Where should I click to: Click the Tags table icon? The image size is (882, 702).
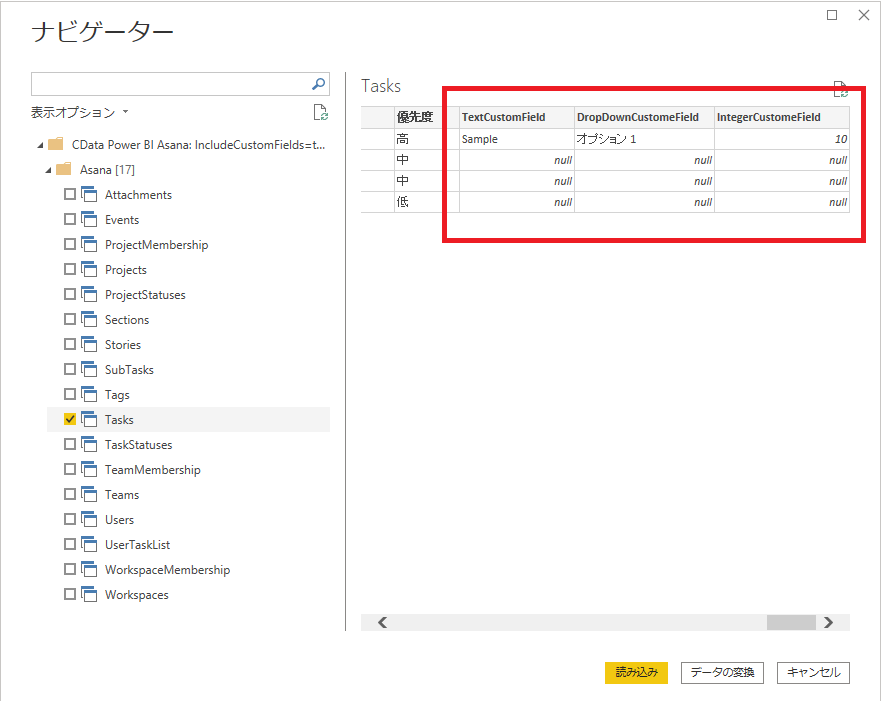click(x=89, y=394)
